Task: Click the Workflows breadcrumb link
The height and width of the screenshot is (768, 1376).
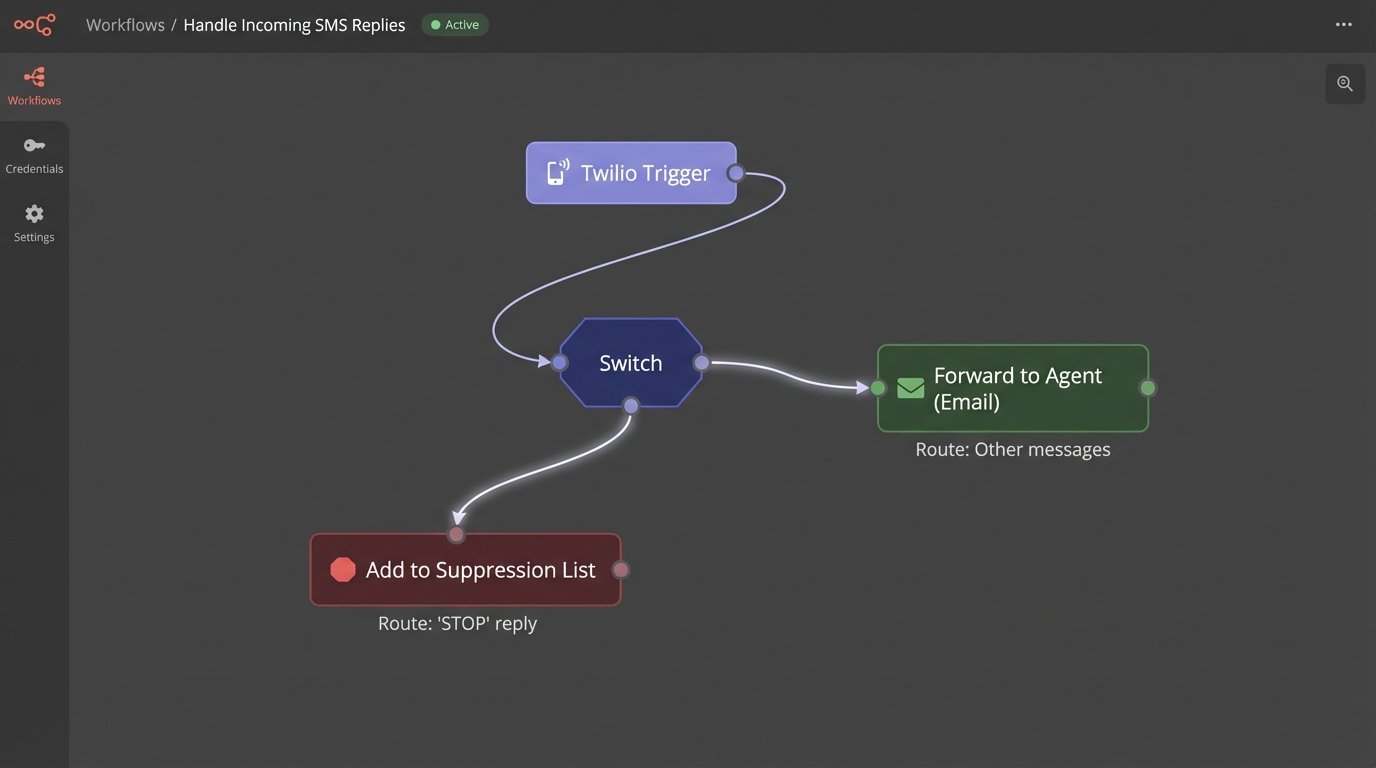Action: pyautogui.click(x=125, y=25)
